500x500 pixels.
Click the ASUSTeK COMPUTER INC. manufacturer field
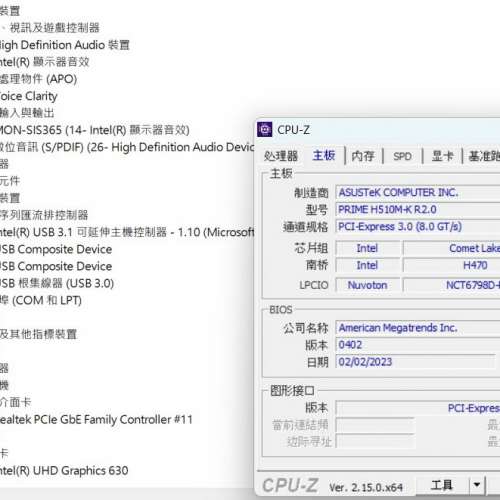click(418, 192)
